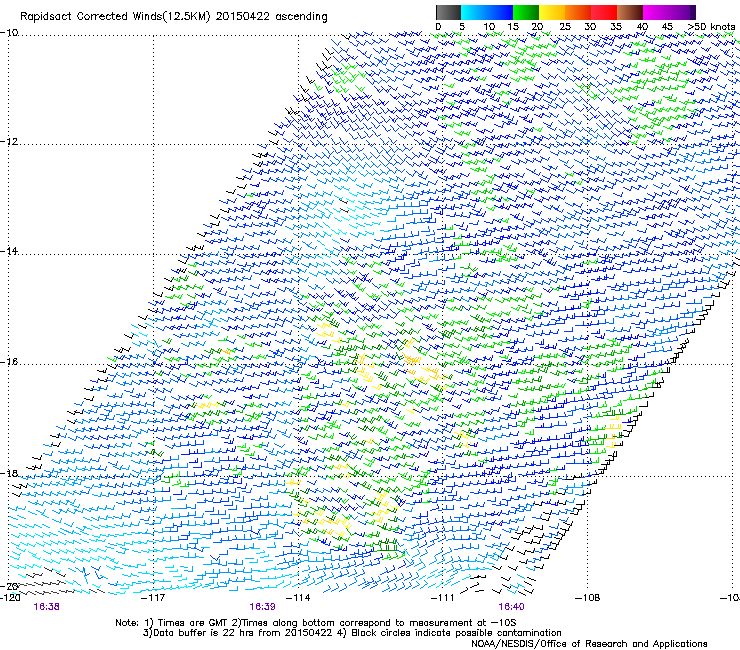
Task: Click the 16:39 time label
Action: click(x=262, y=607)
